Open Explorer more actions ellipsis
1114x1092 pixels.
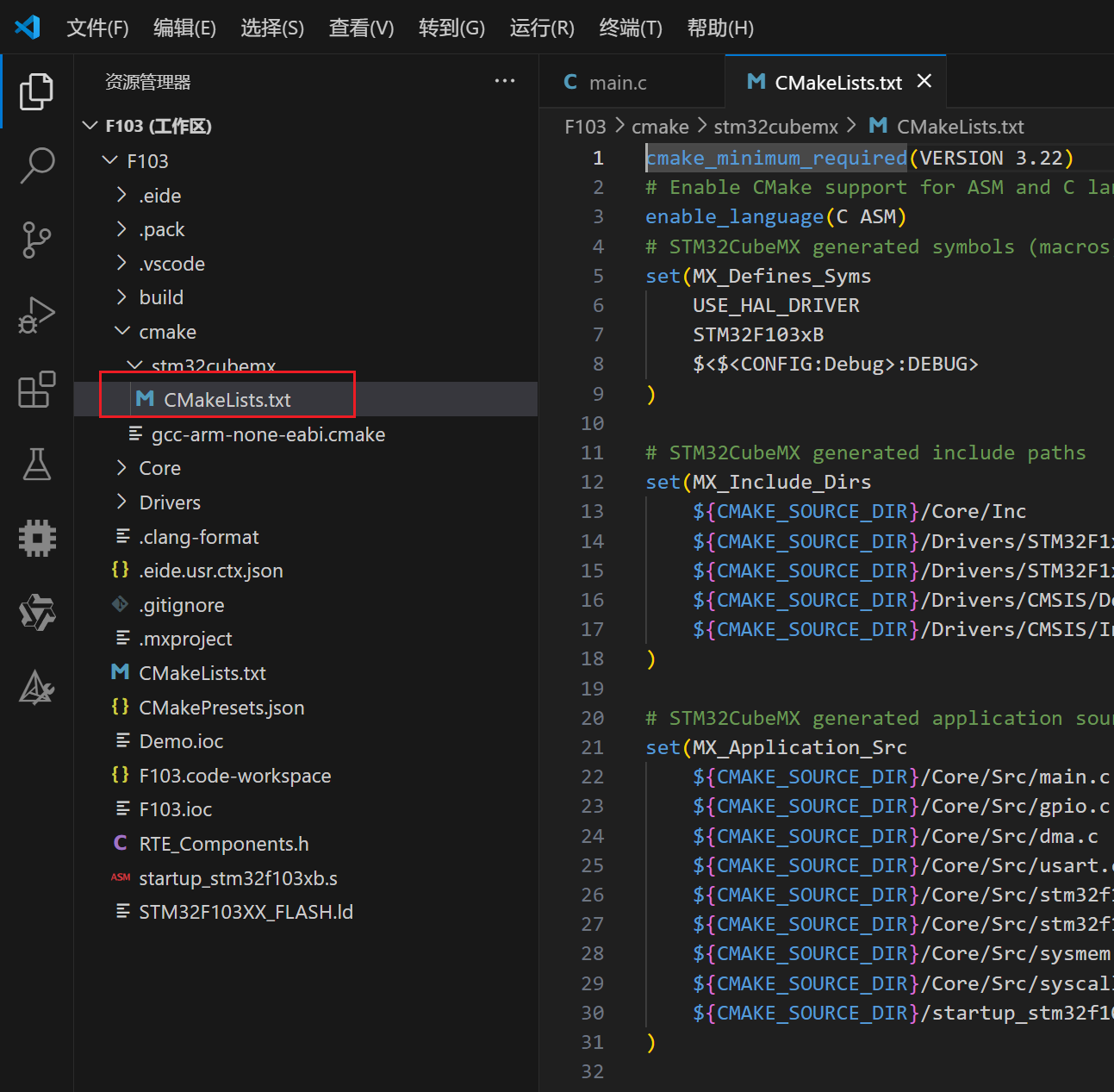click(x=505, y=81)
